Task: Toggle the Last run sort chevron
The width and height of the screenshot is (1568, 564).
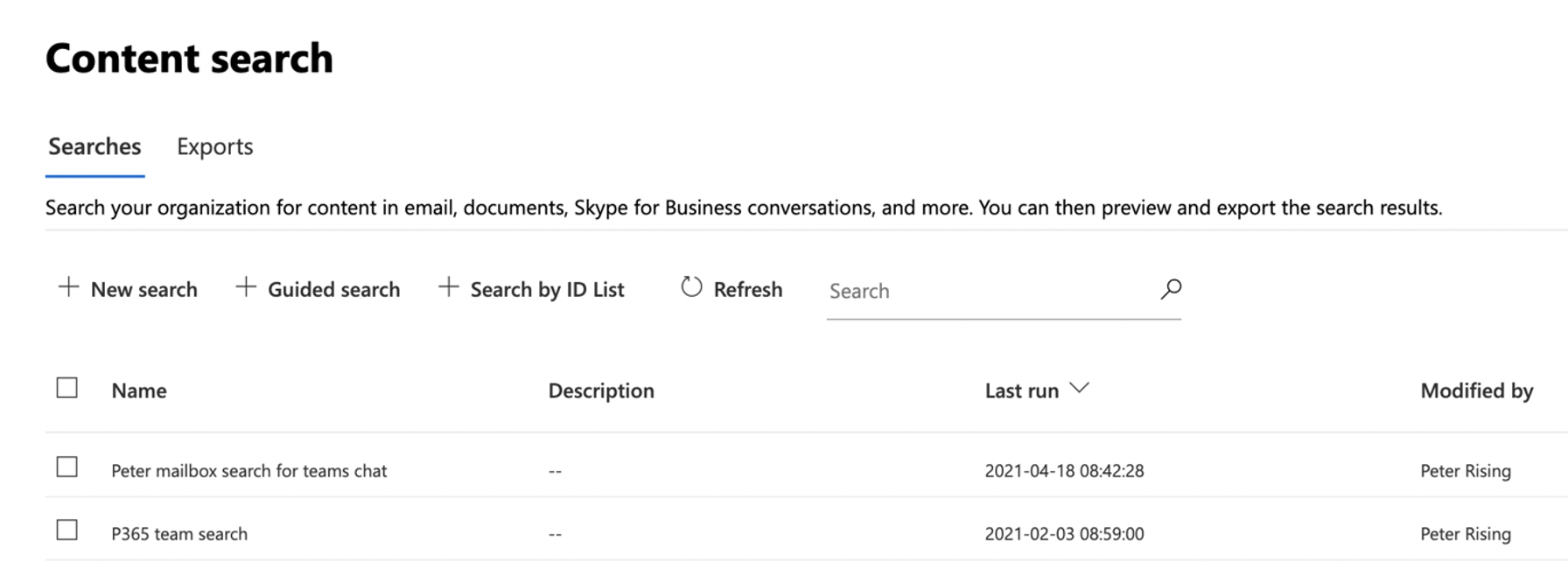Action: click(1080, 388)
